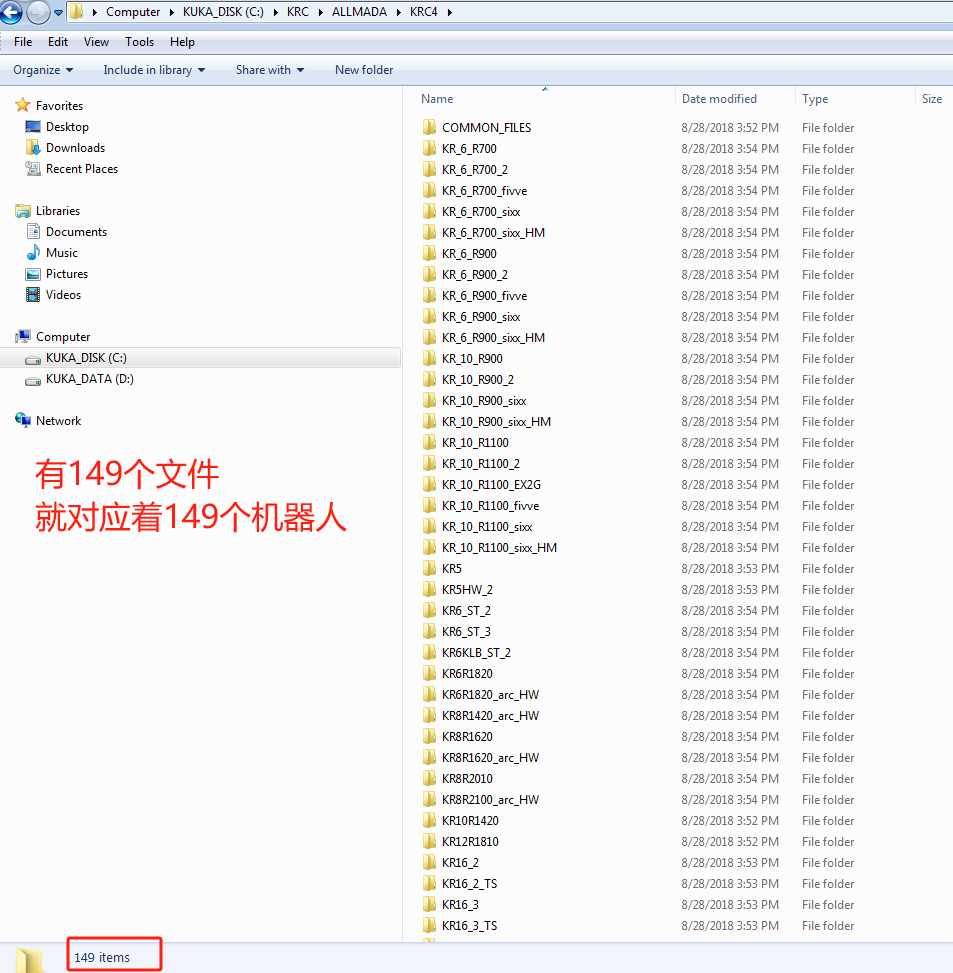Select the Pictures library
Viewport: 953px width, 973px height.
point(67,273)
